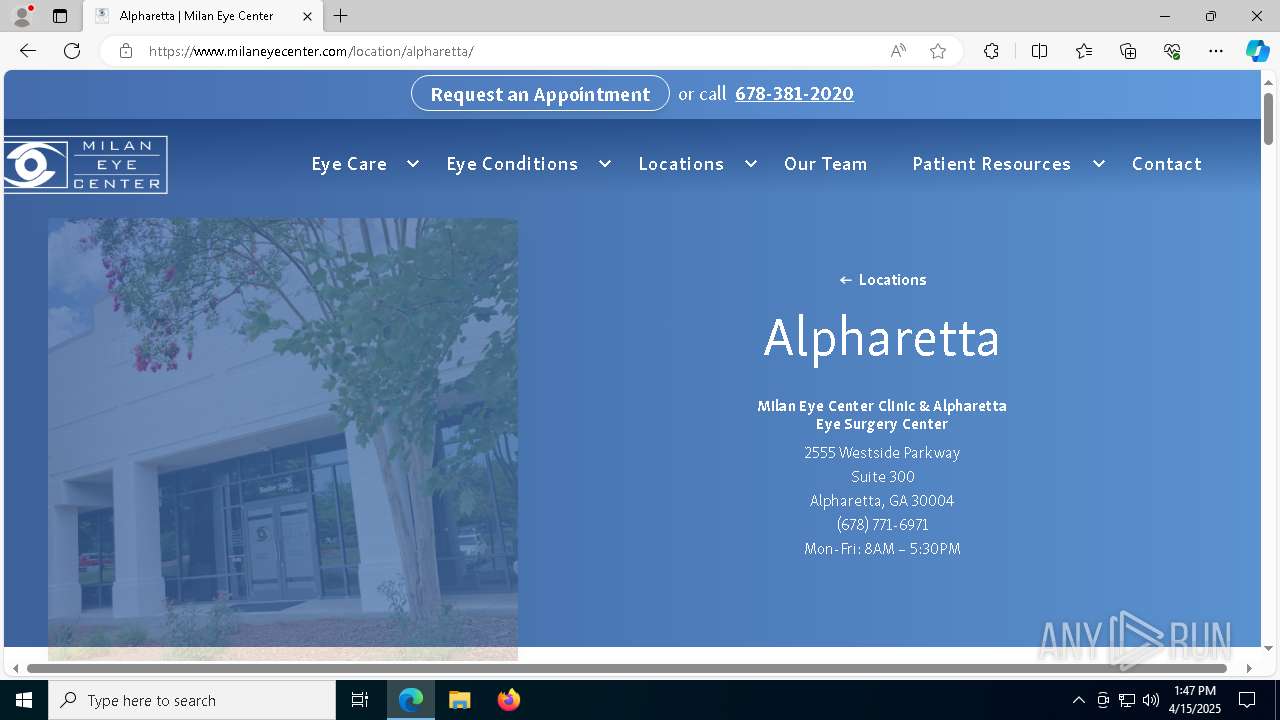Image resolution: width=1280 pixels, height=720 pixels.
Task: Refresh the current page
Action: (72, 51)
